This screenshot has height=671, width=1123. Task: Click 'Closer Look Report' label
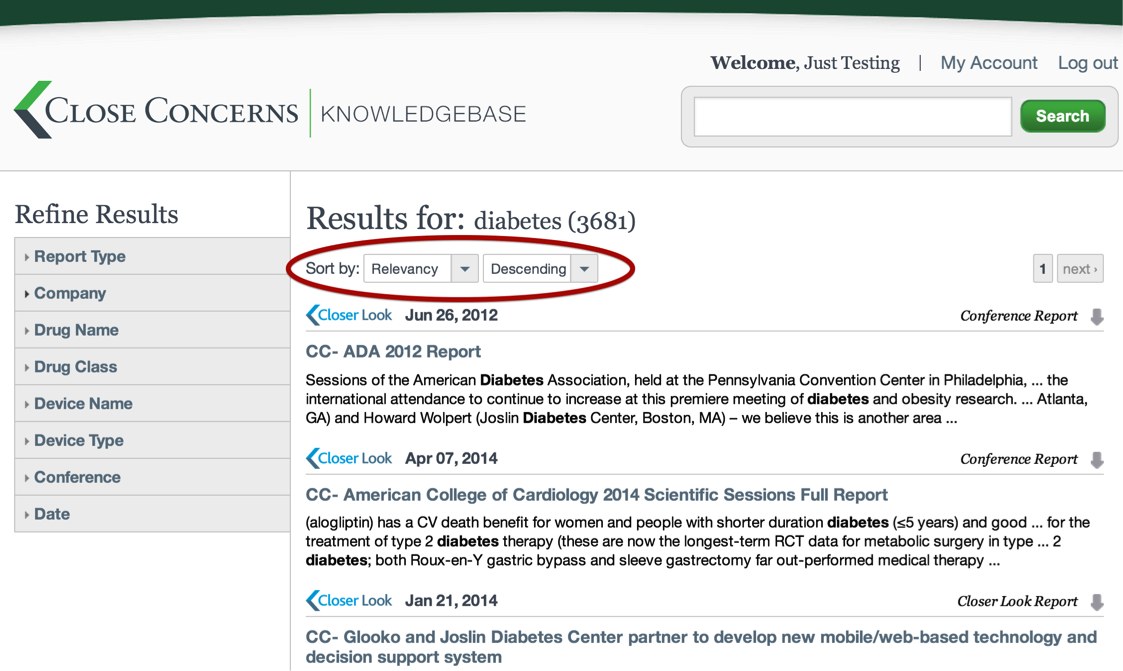(x=1017, y=602)
